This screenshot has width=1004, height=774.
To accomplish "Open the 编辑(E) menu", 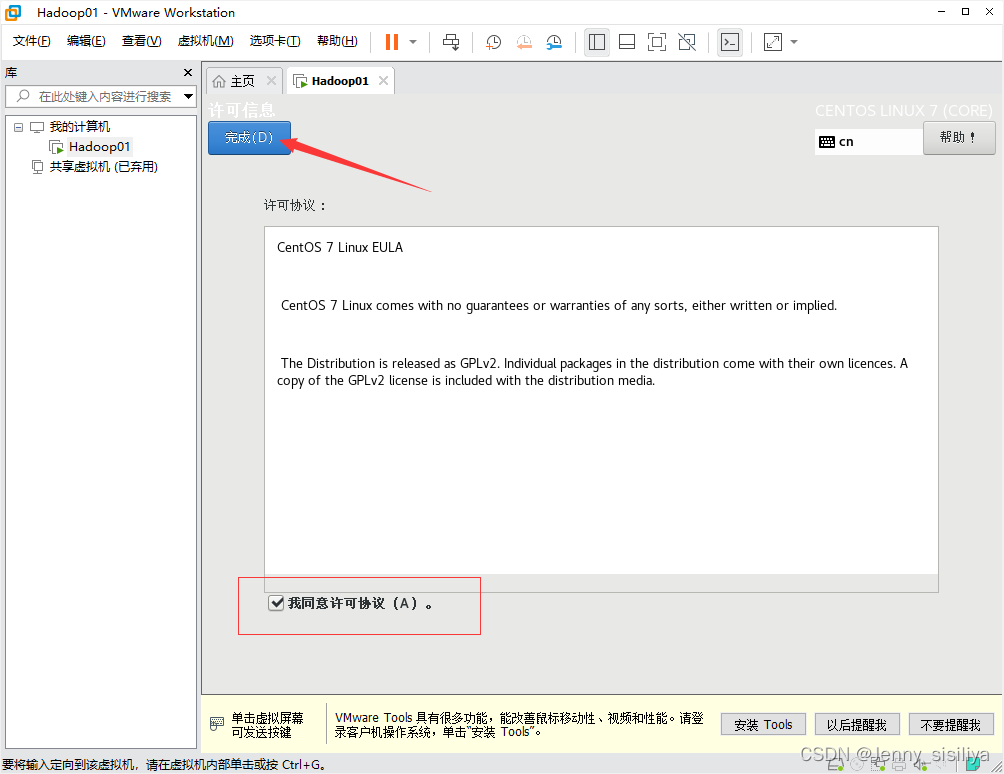I will pos(86,41).
